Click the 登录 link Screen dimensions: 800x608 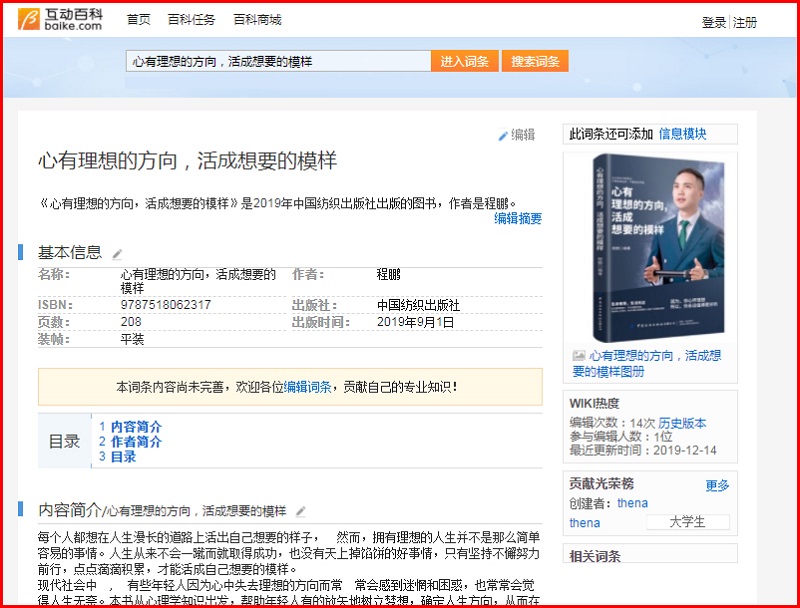tap(714, 23)
